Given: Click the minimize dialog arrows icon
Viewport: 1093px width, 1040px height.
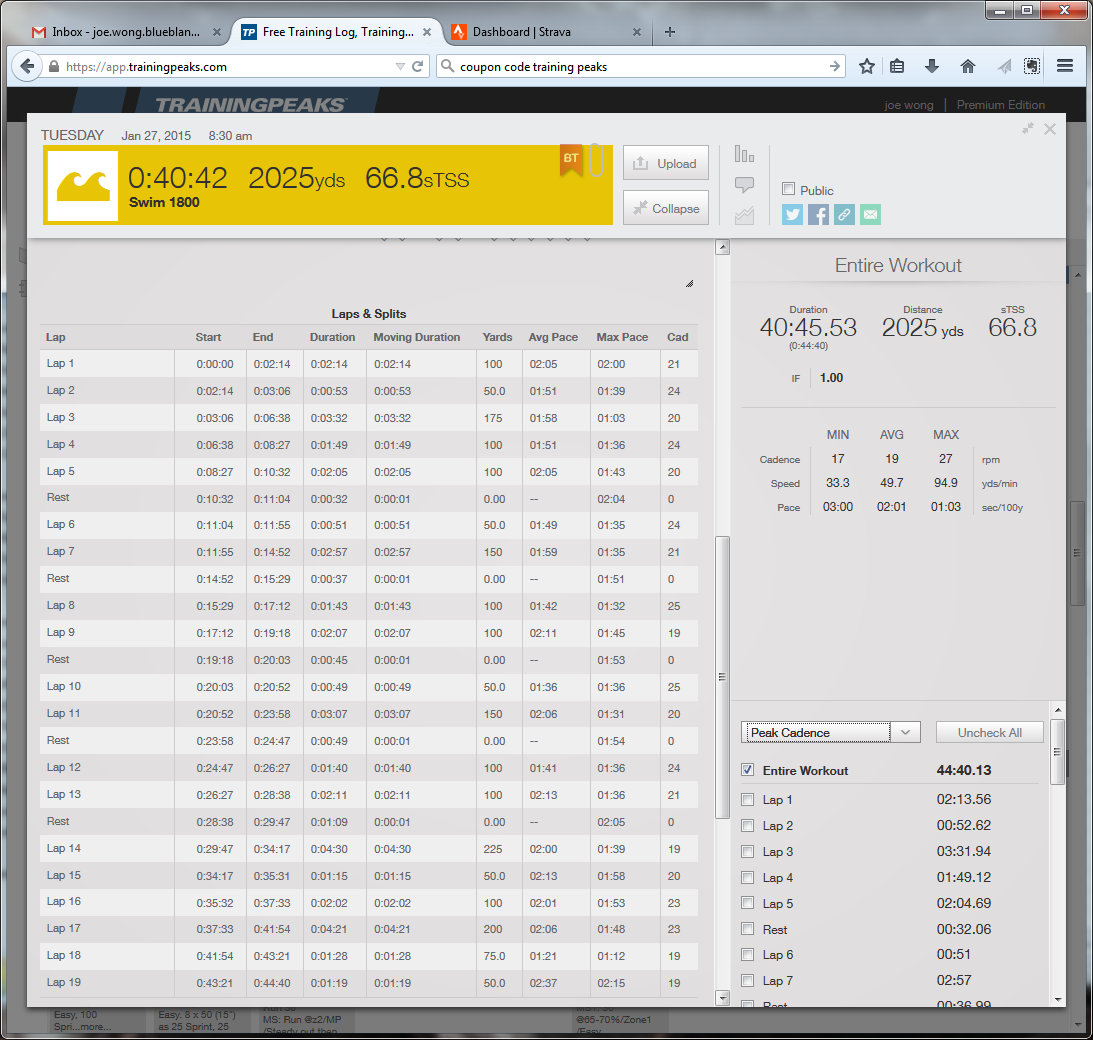Looking at the screenshot, I should [x=1027, y=129].
